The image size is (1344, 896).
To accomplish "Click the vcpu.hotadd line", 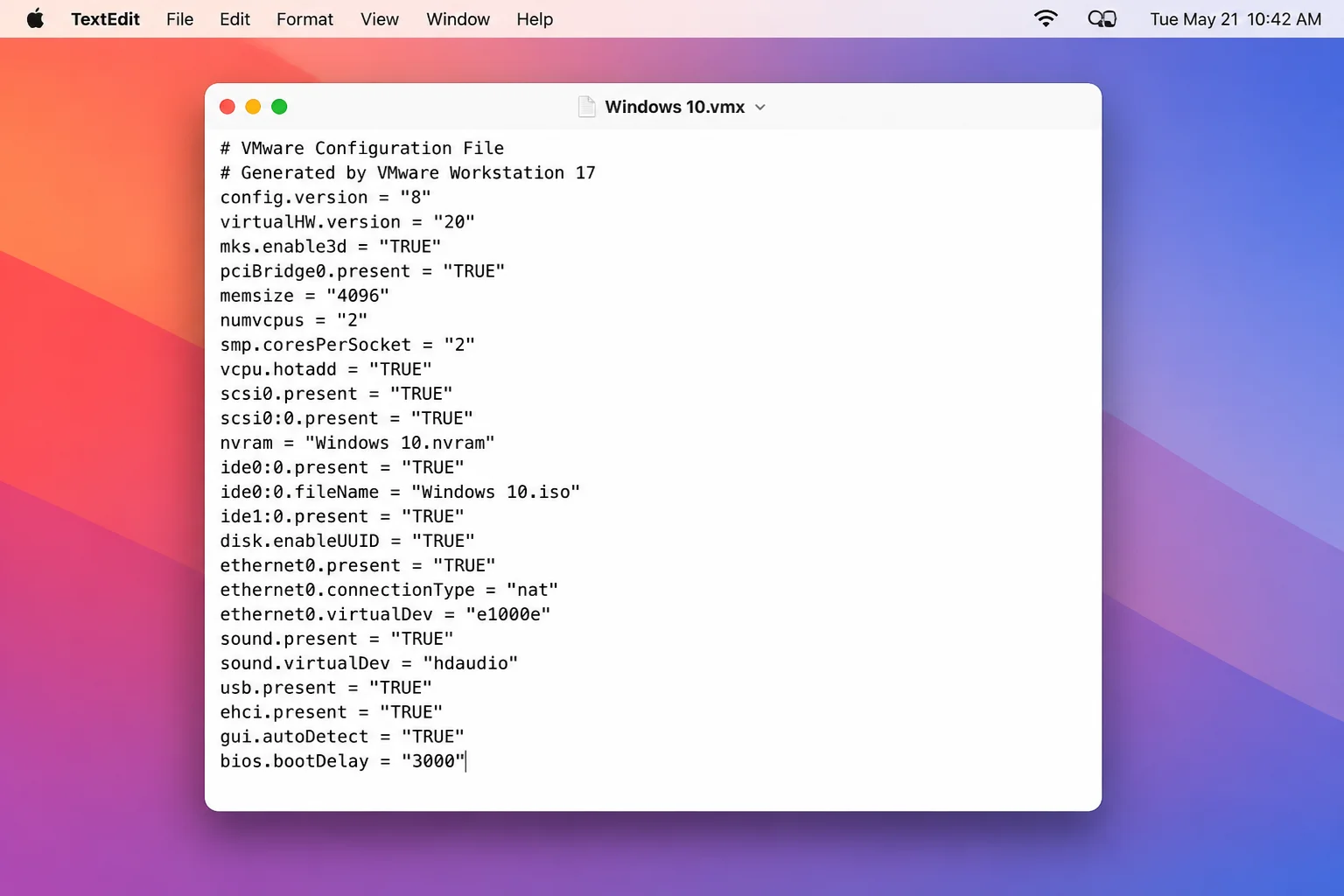I will point(325,368).
